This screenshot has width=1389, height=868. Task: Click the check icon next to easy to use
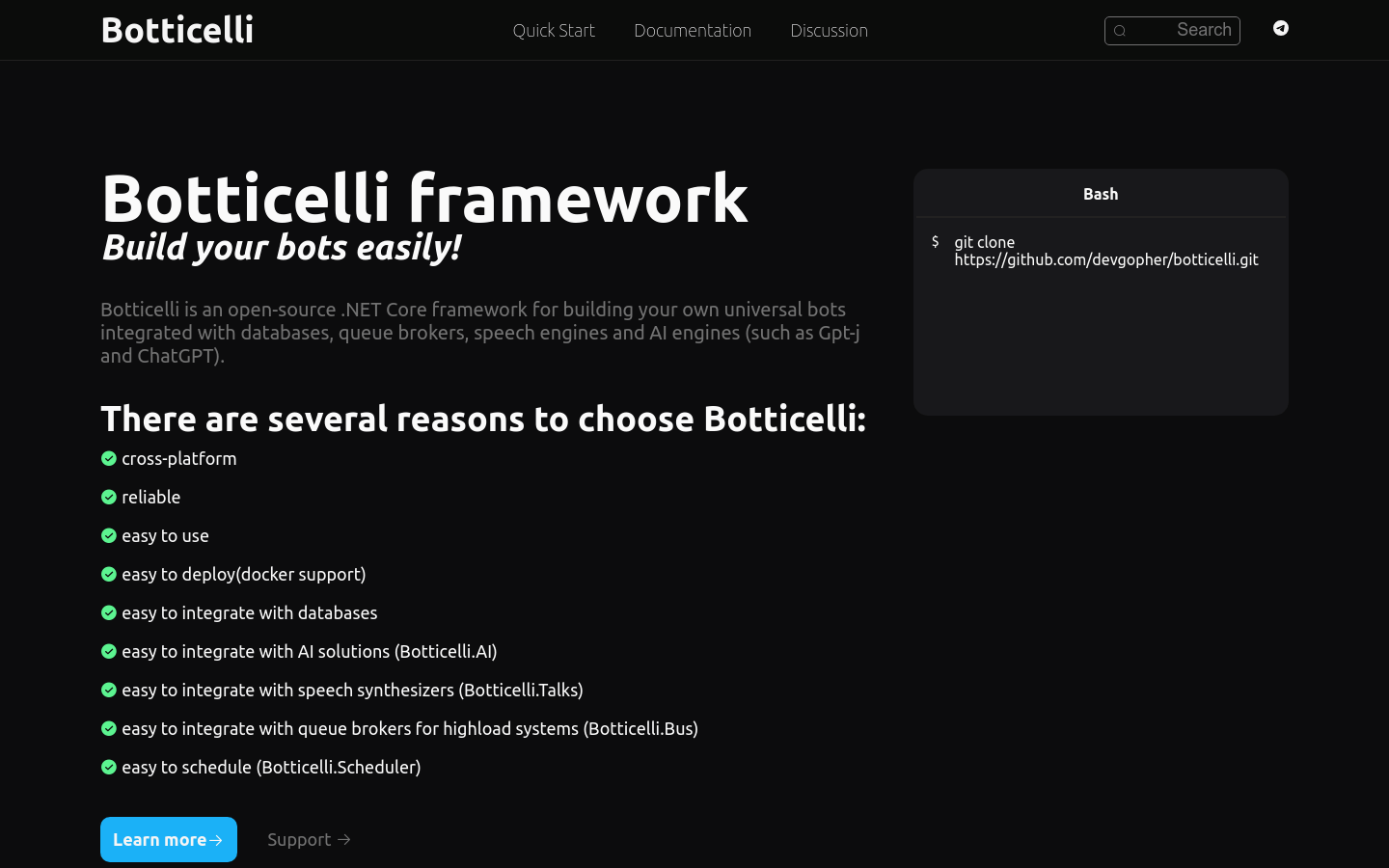pos(109,535)
